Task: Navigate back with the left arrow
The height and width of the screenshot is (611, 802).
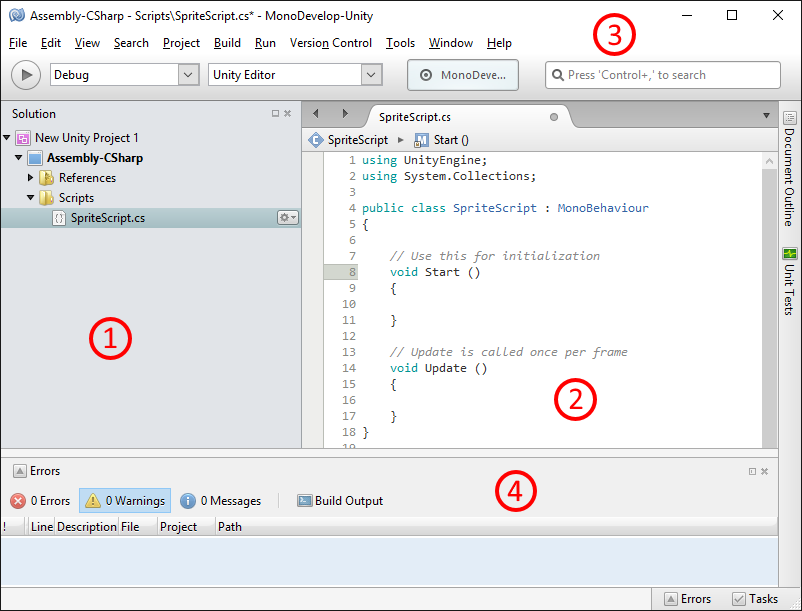Action: pyautogui.click(x=316, y=114)
